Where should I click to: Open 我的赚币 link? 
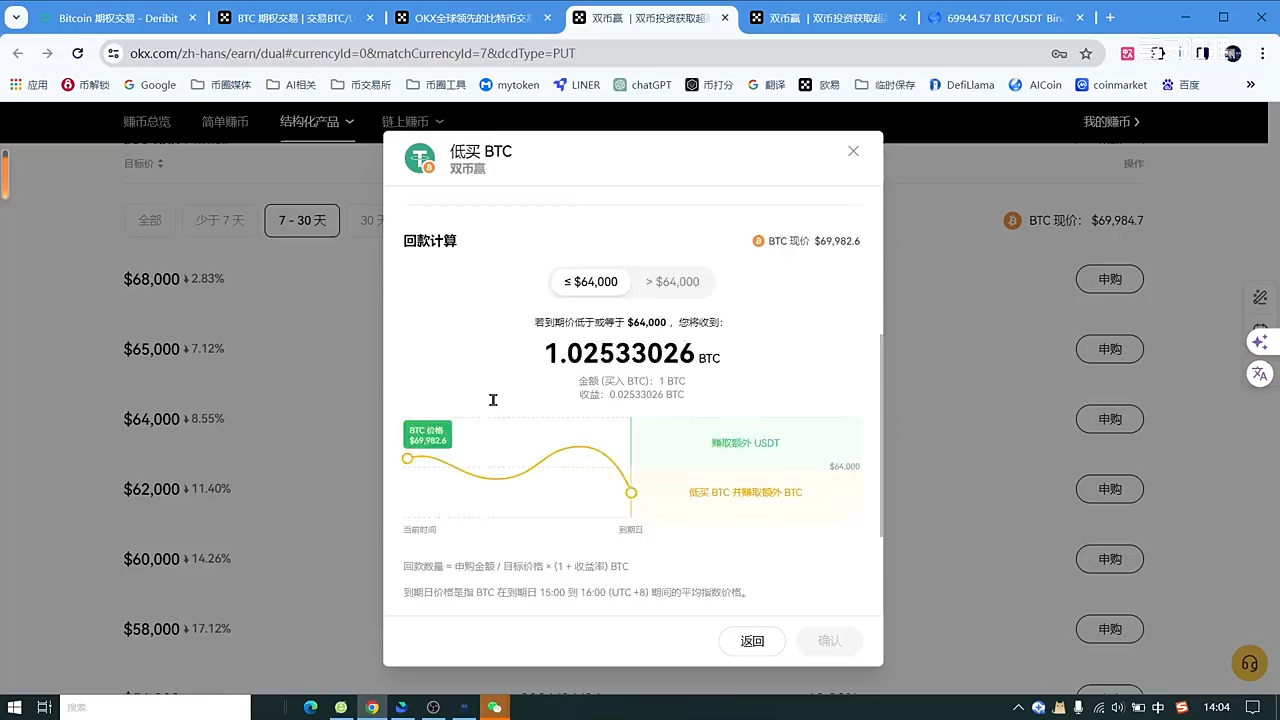(1111, 121)
